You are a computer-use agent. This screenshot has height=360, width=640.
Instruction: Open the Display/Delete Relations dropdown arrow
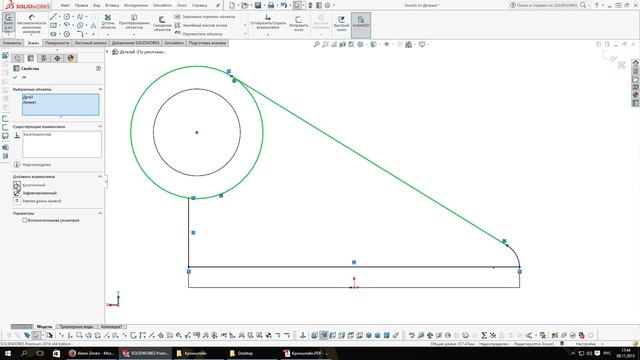[268, 35]
